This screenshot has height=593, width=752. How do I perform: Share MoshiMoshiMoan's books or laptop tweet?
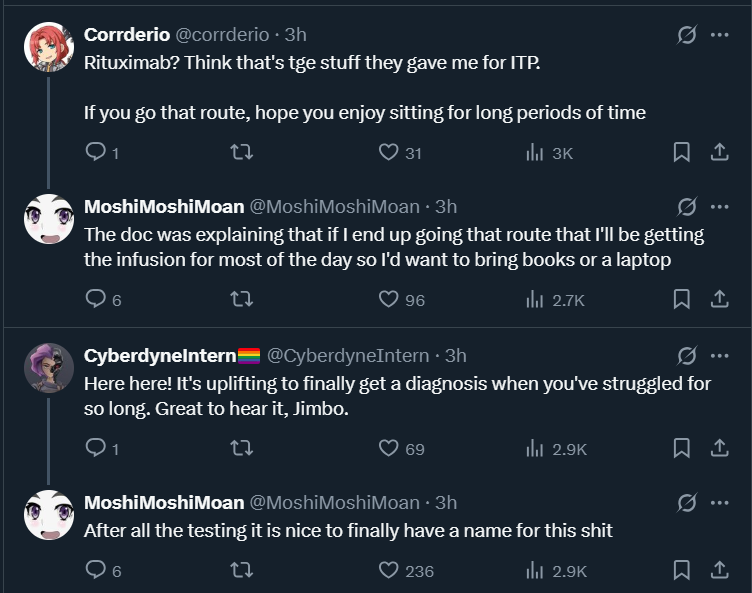[x=718, y=299]
